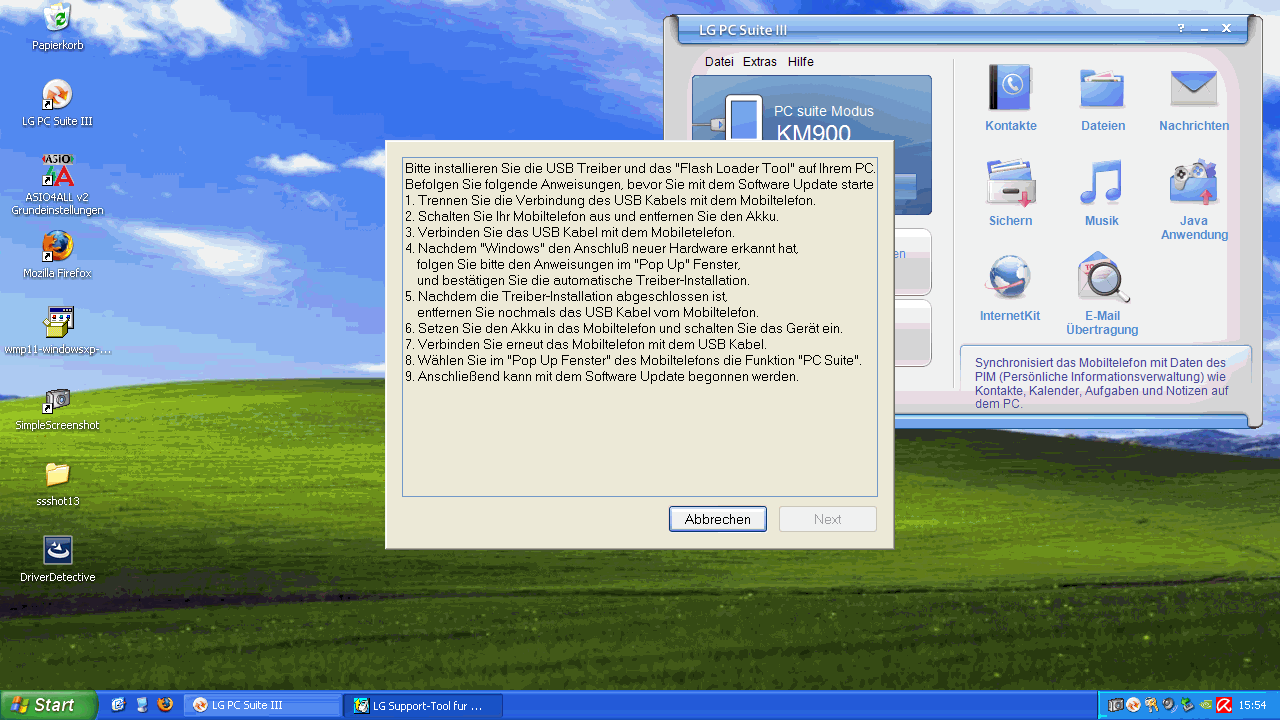This screenshot has width=1280, height=720.
Task: Click line '8. Wählen Sie im Pop Up Fenster'
Action: (x=633, y=360)
